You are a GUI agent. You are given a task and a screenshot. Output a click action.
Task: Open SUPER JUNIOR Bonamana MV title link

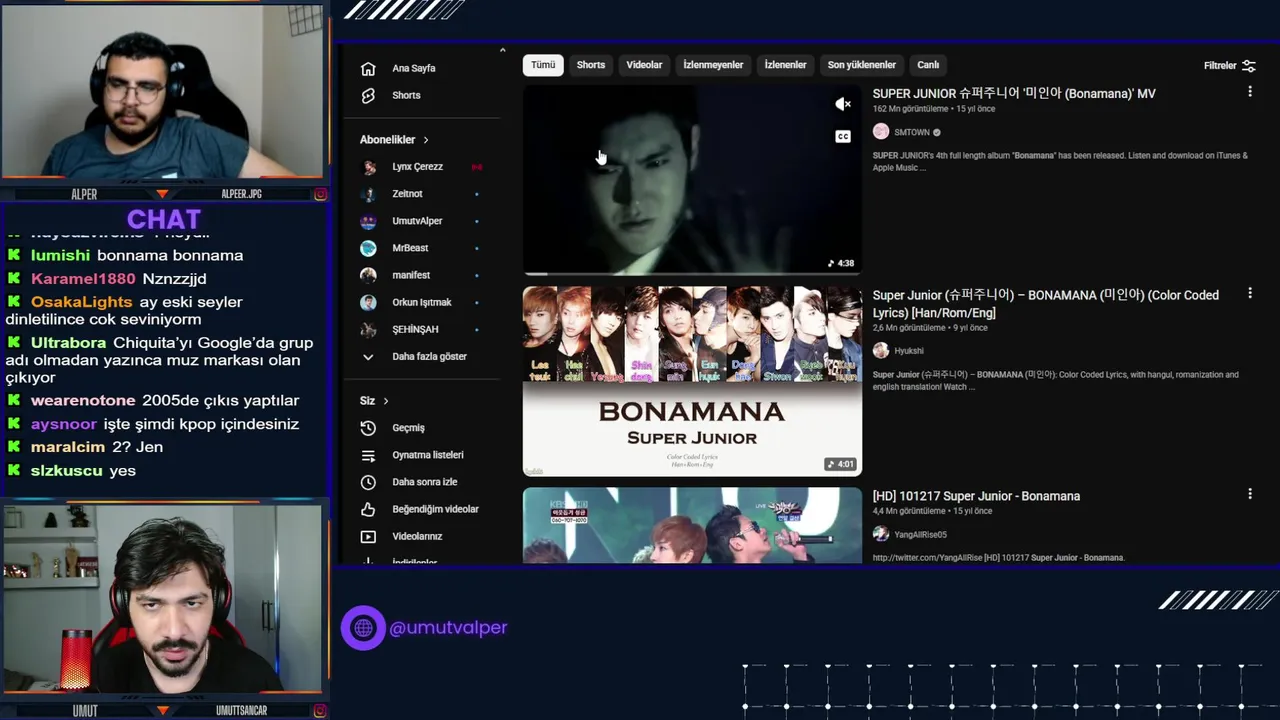tap(1014, 94)
